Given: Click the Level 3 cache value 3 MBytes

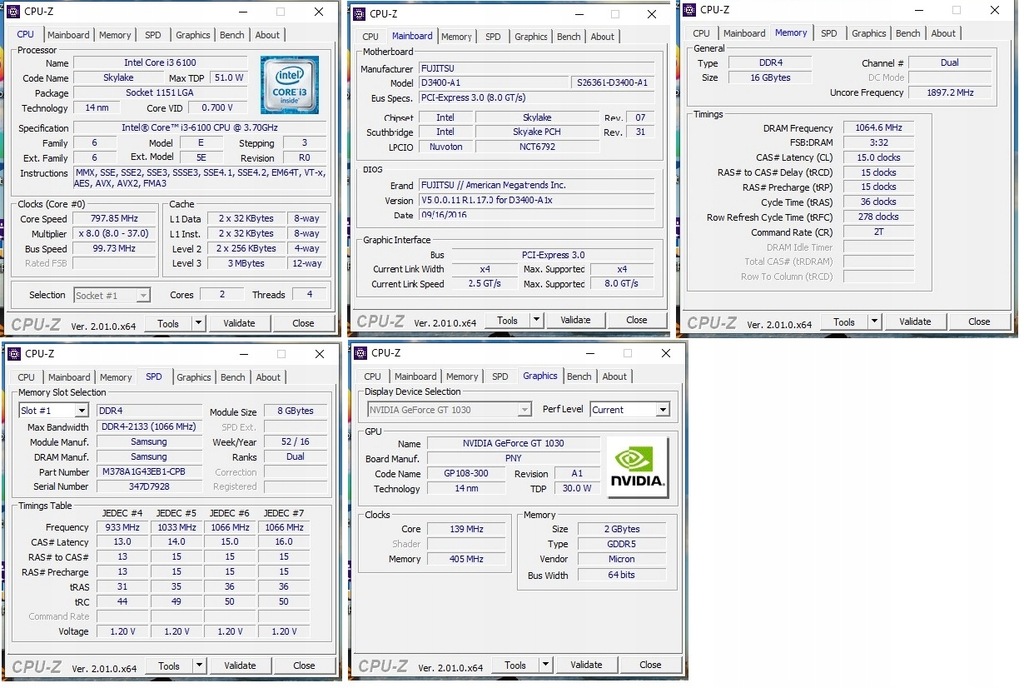Looking at the screenshot, I should 246,263.
